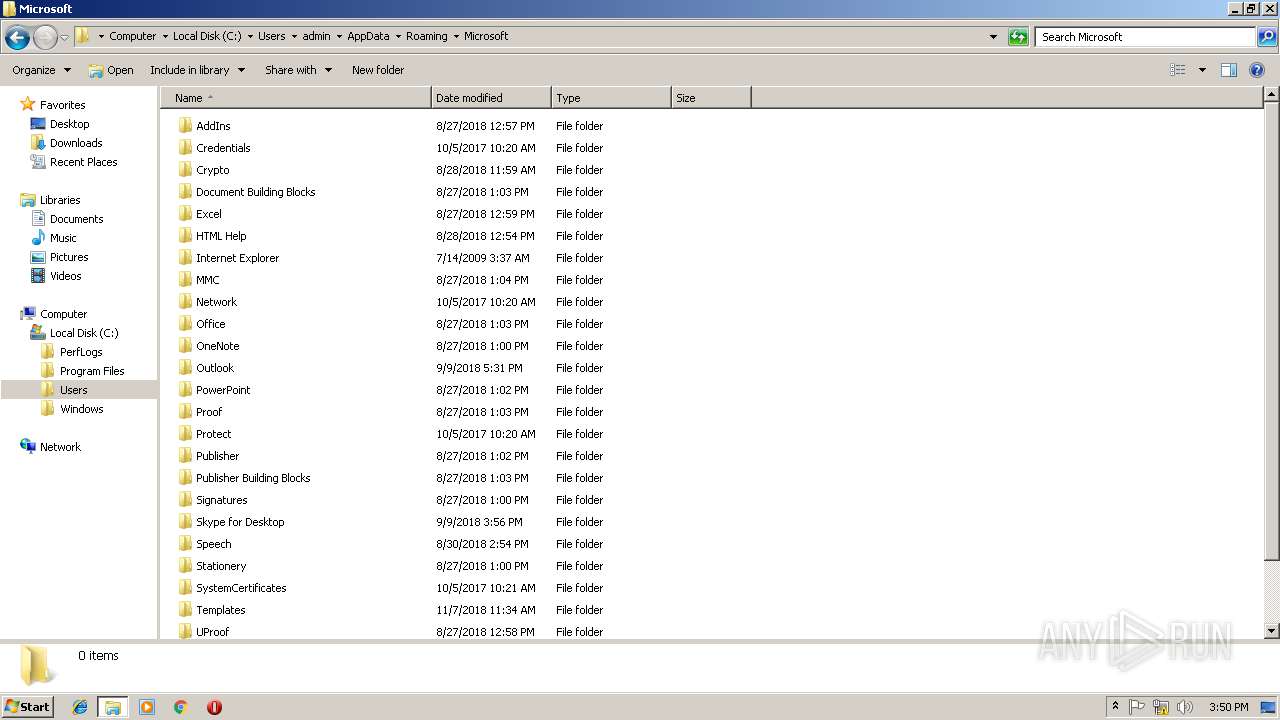Navigate to Computer in breadcrumb
Screen dimensions: 1280x720
[x=133, y=36]
